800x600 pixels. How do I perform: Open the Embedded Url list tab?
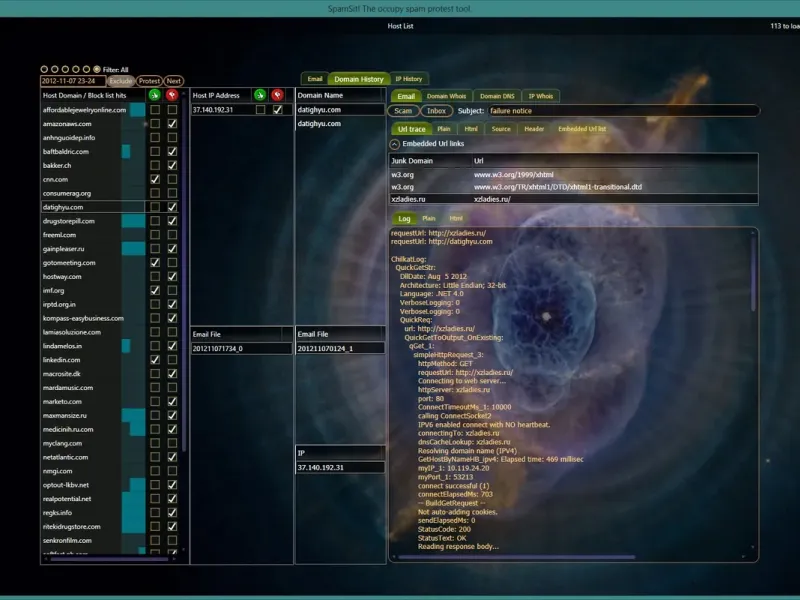coord(582,129)
